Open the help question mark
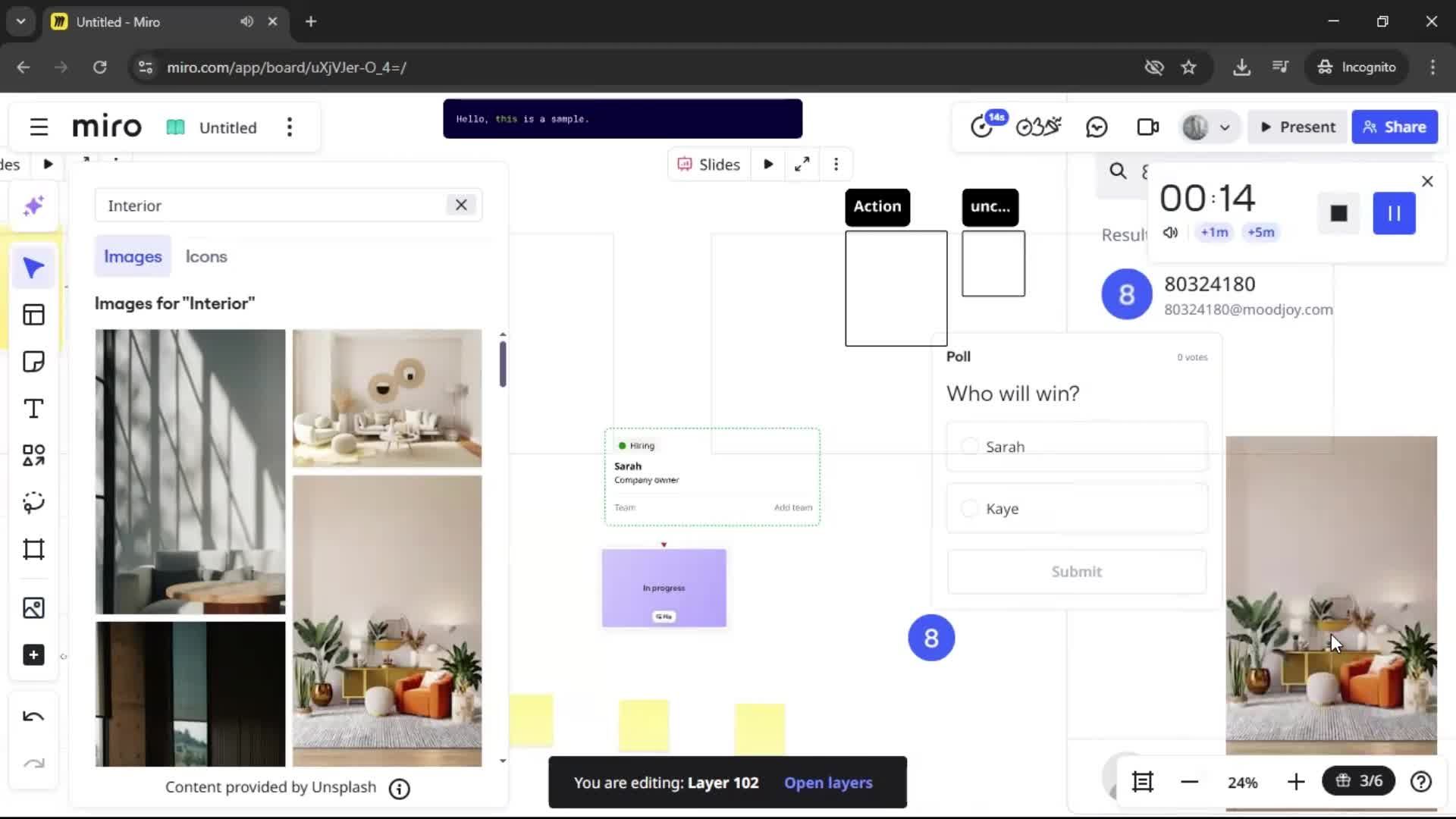The image size is (1456, 819). point(1421,782)
